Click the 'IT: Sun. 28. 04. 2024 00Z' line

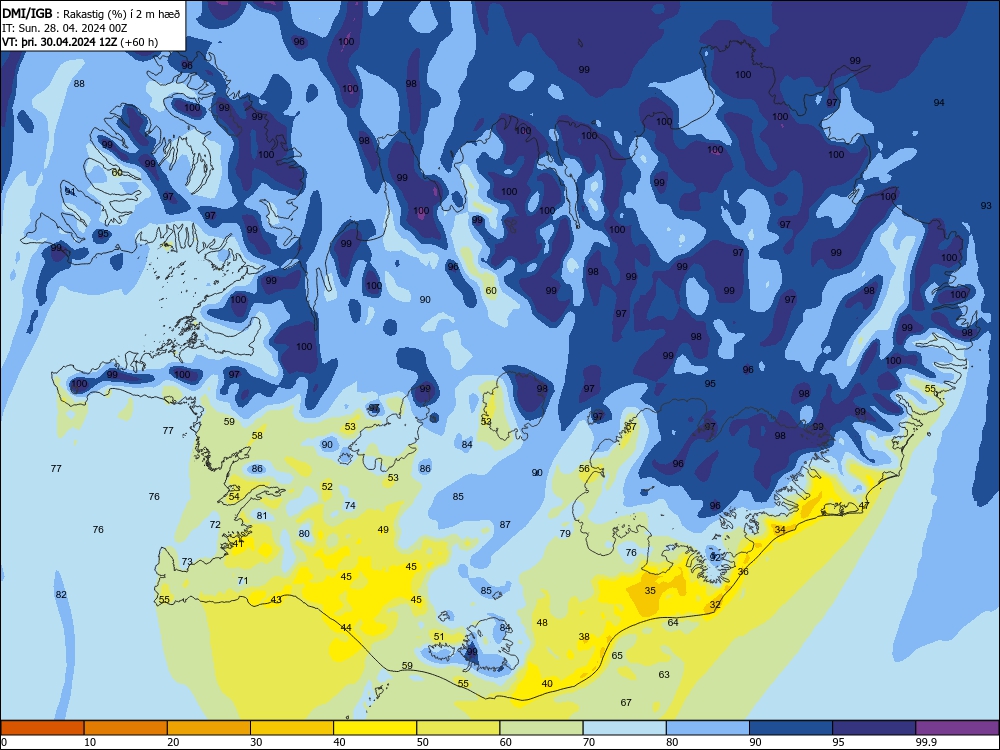coord(64,28)
